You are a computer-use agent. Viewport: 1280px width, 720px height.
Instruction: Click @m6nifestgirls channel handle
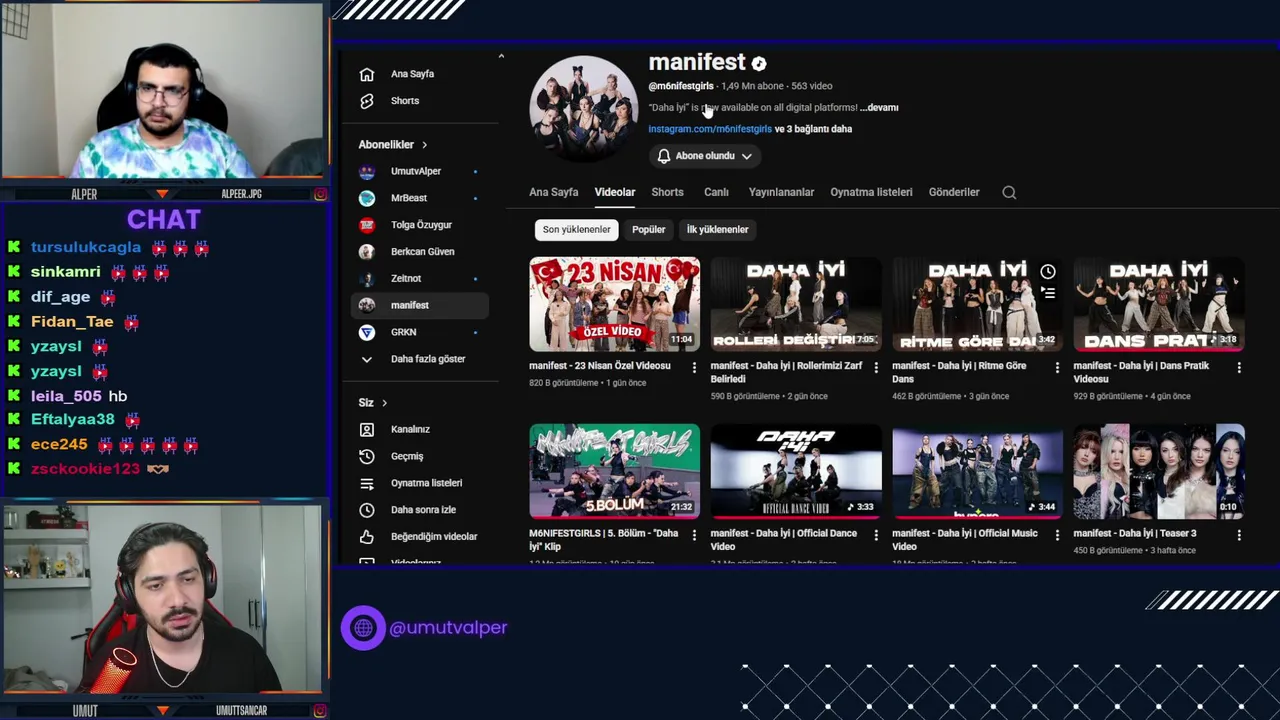point(681,86)
